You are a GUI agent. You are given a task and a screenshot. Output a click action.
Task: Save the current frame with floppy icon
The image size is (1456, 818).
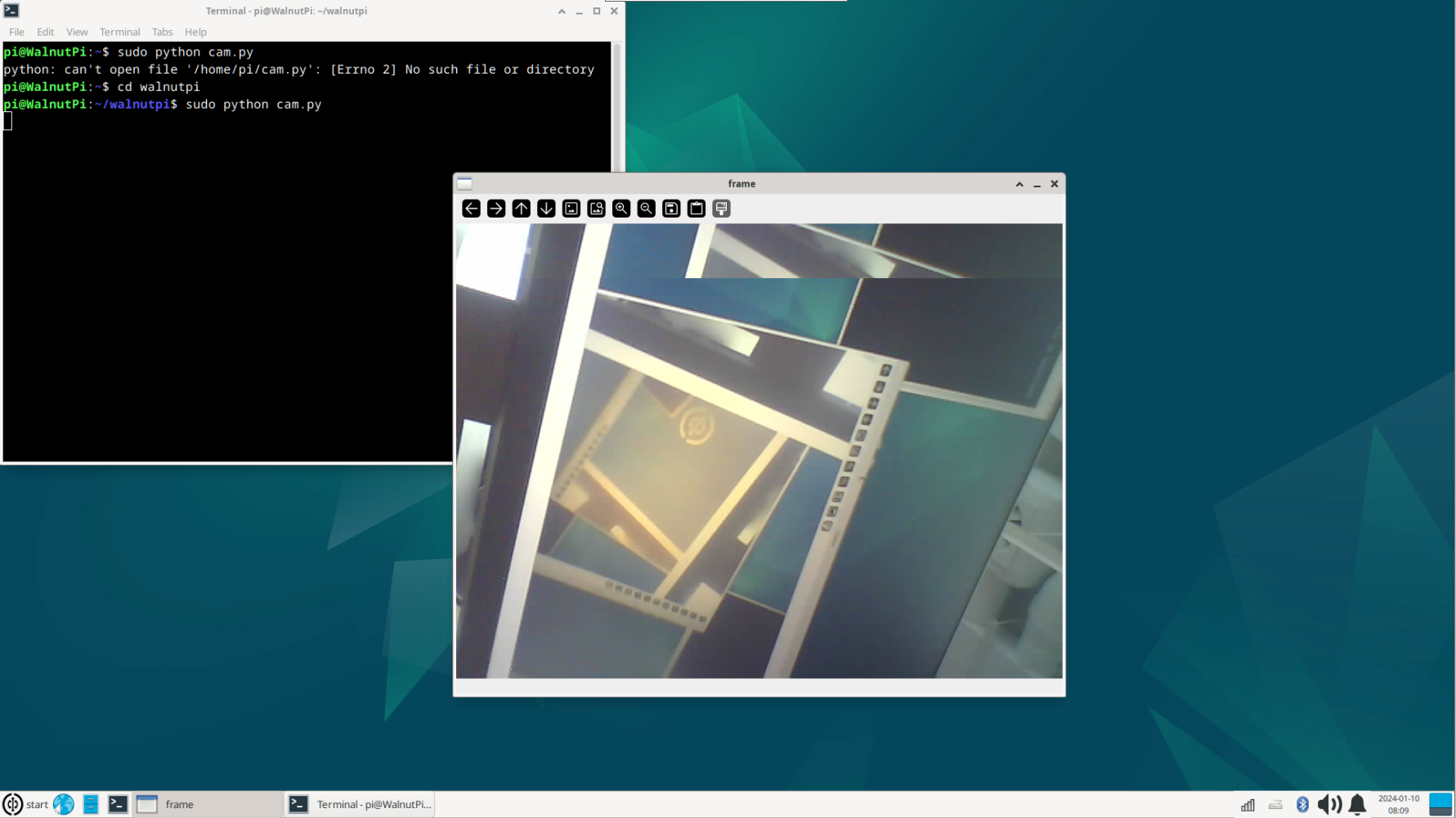click(671, 209)
